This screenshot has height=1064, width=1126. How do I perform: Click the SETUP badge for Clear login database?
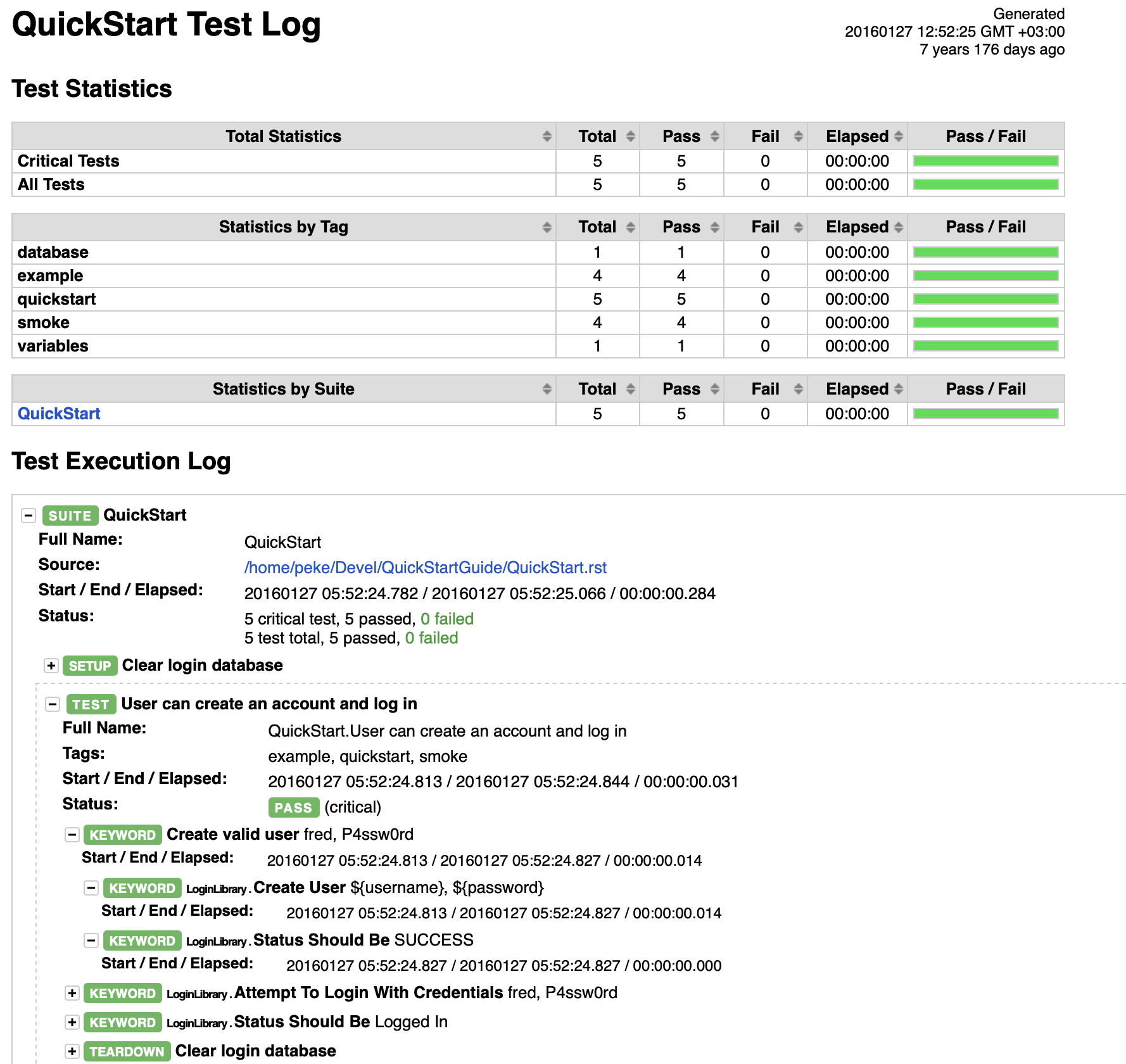click(x=91, y=666)
